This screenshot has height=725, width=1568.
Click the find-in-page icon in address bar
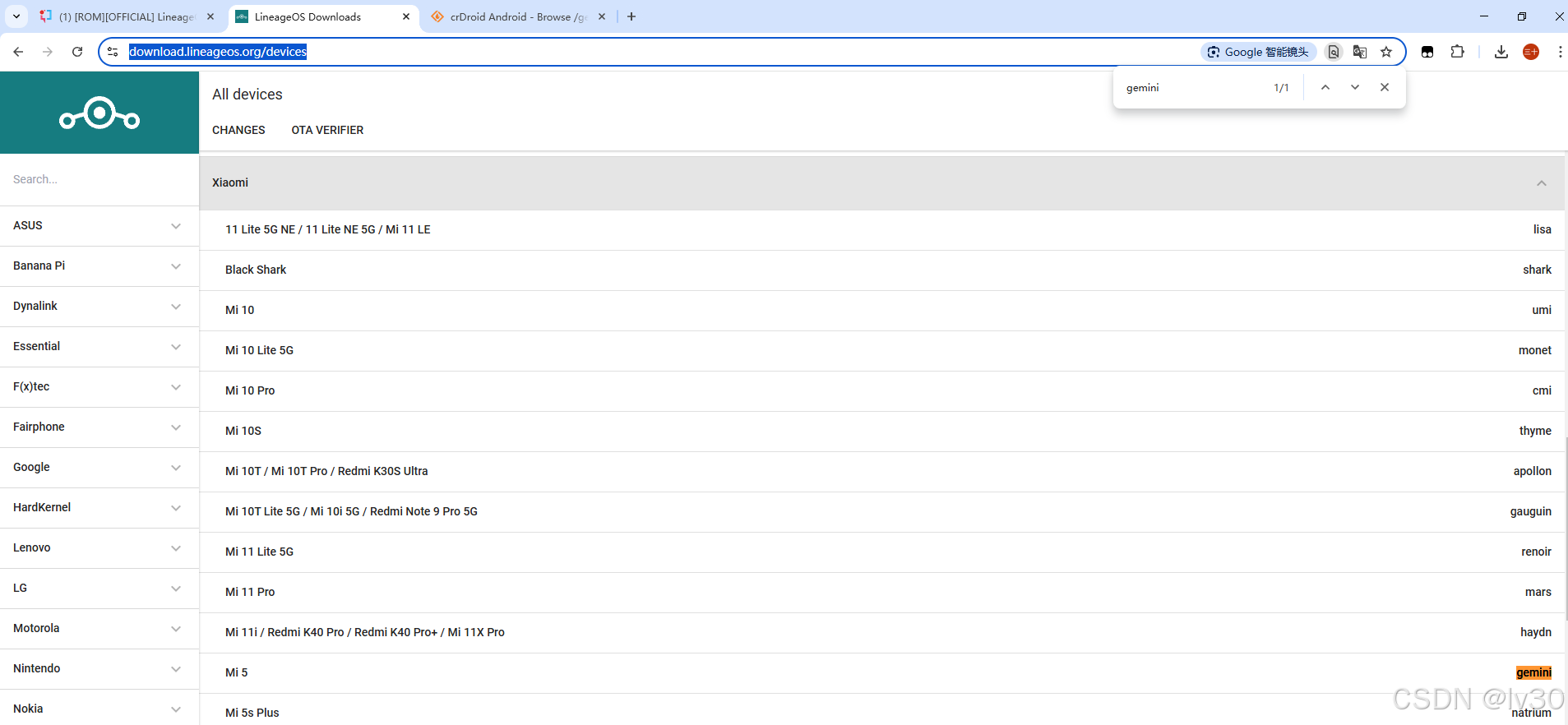(x=1334, y=52)
